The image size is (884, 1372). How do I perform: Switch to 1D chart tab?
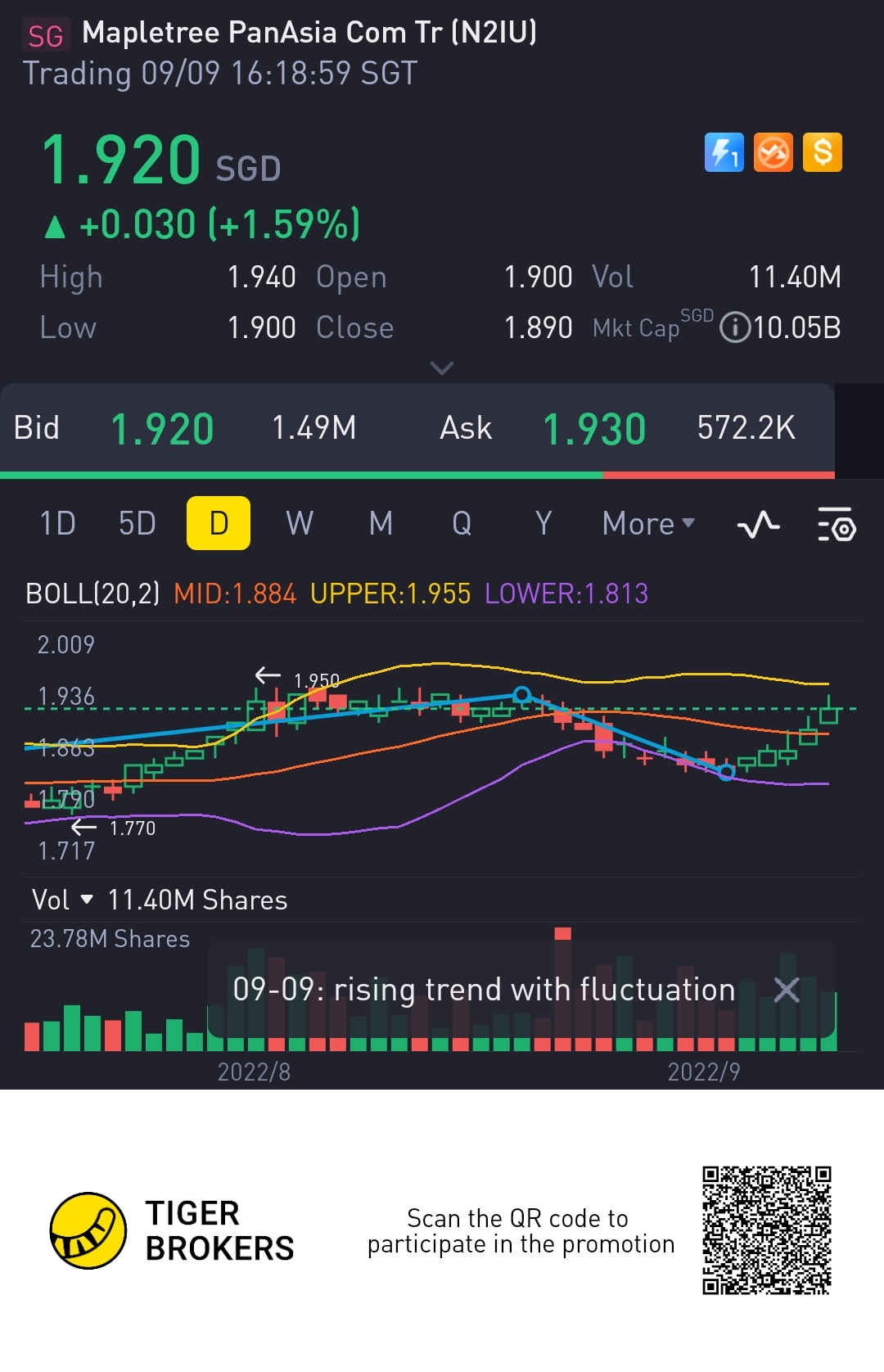57,523
